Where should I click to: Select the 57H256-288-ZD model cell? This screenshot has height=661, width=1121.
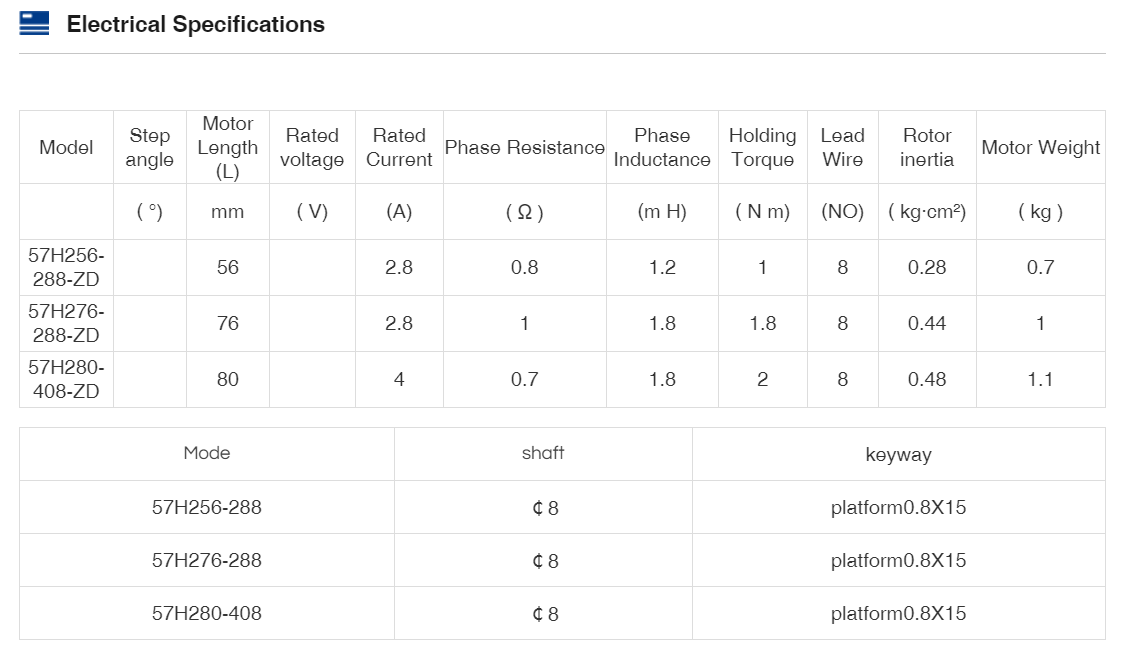[x=66, y=268]
